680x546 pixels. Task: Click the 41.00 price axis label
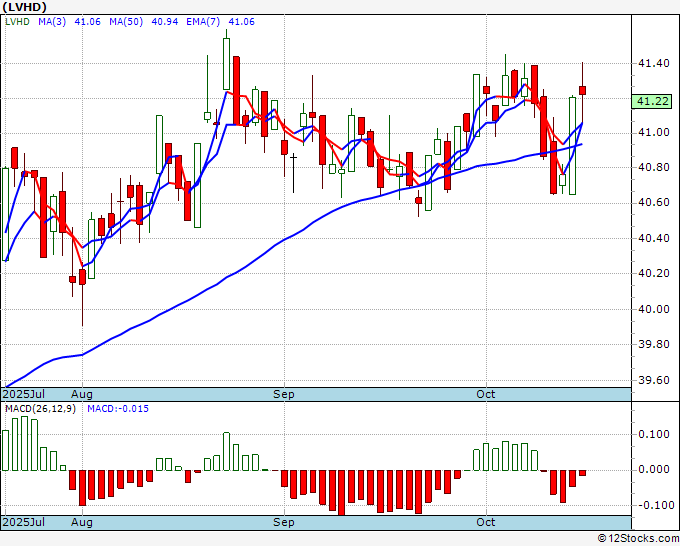click(654, 132)
